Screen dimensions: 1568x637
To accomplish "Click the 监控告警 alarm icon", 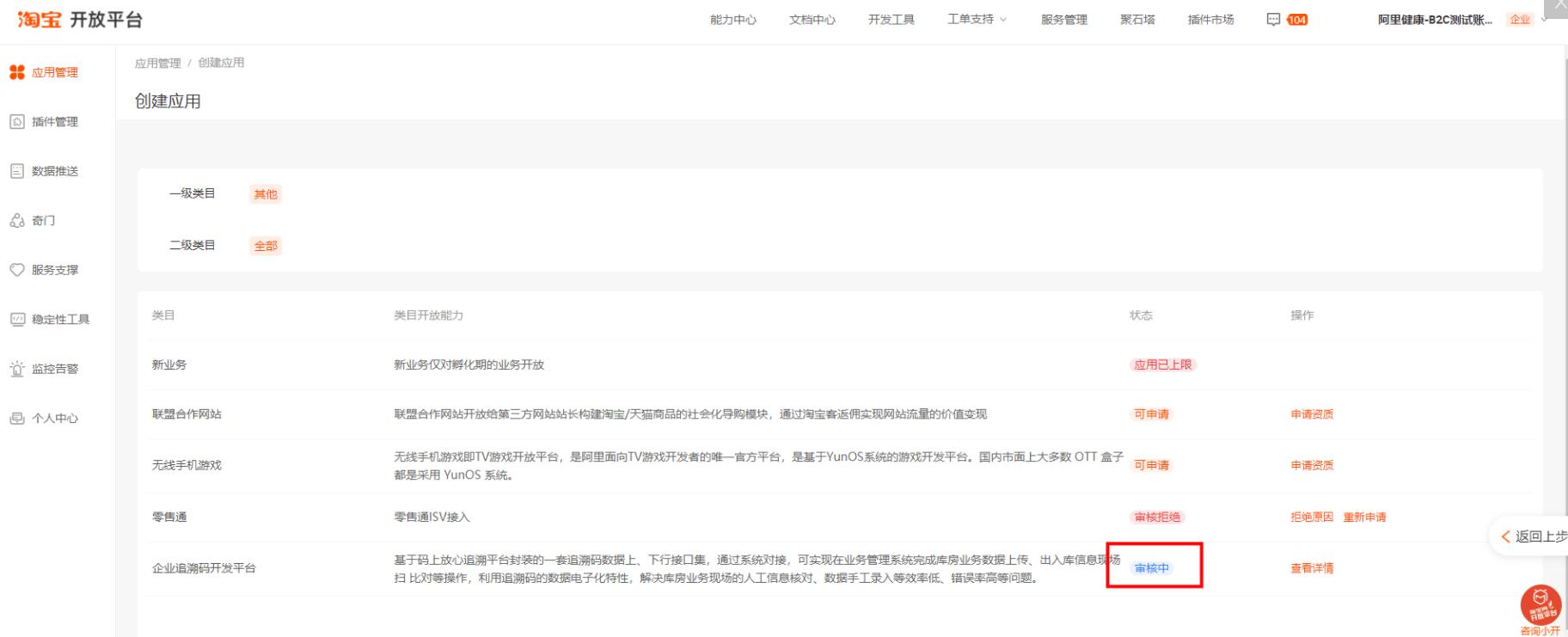I will click(x=17, y=369).
